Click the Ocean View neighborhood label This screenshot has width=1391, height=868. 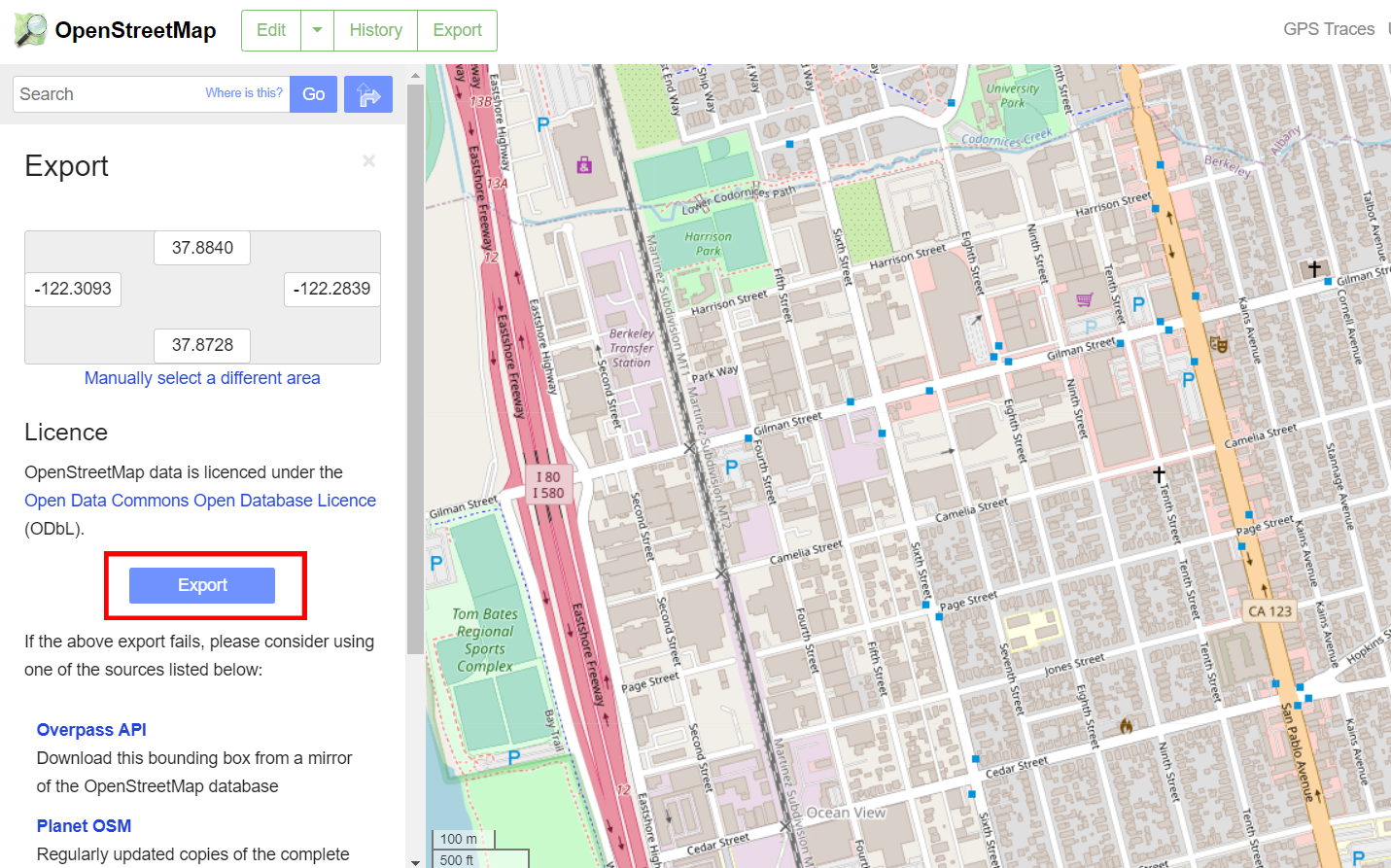tap(847, 813)
